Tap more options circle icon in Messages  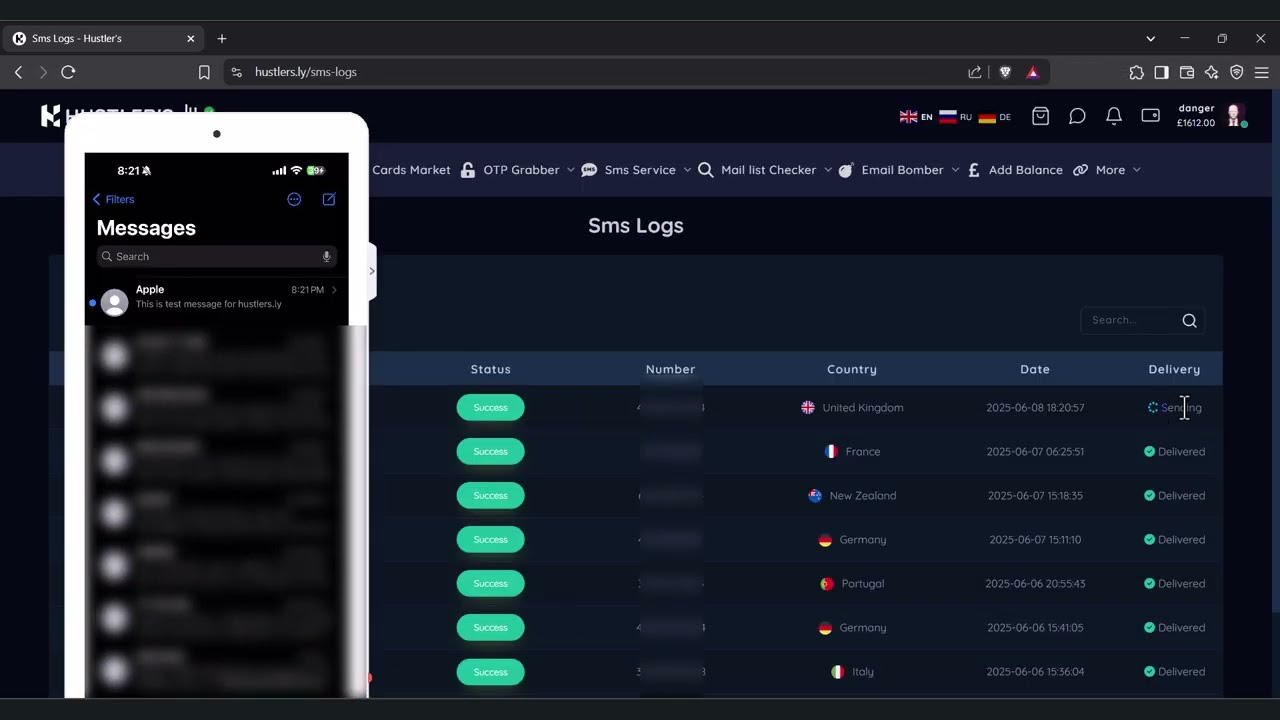294,199
